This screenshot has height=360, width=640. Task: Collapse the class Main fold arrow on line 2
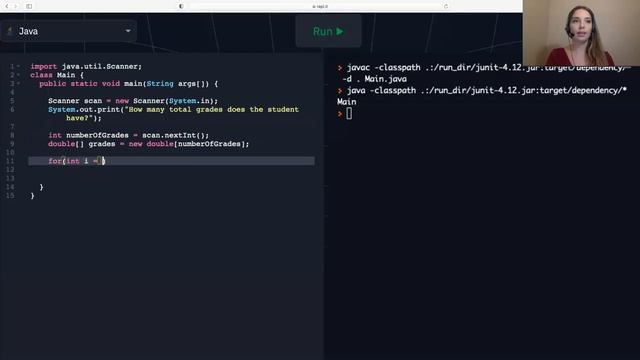[x=18, y=75]
